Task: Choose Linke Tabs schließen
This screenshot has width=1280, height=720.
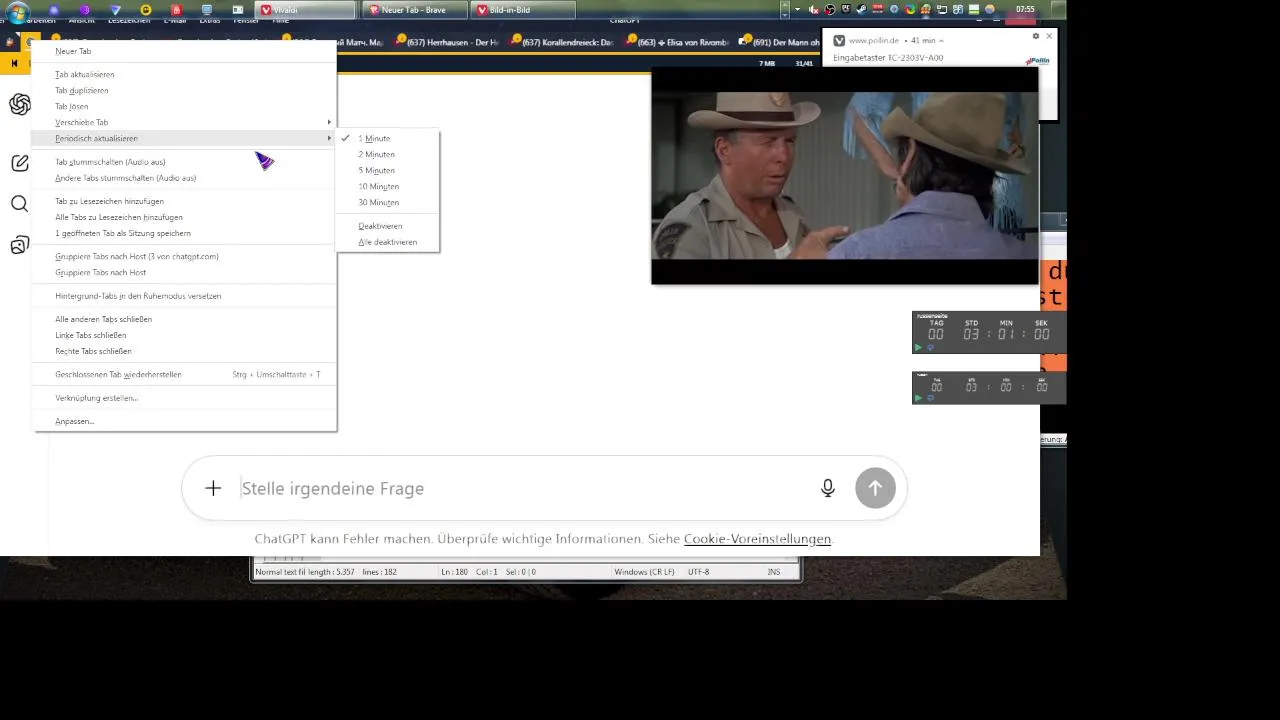Action: (x=185, y=335)
